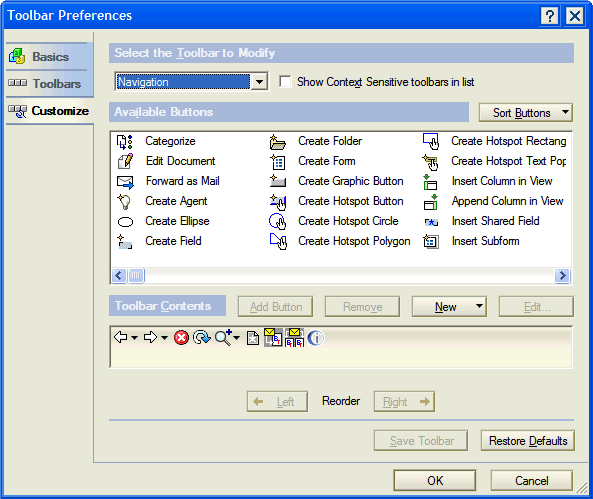Pick the Forward as Mail icon
The height and width of the screenshot is (499, 593).
[125, 182]
